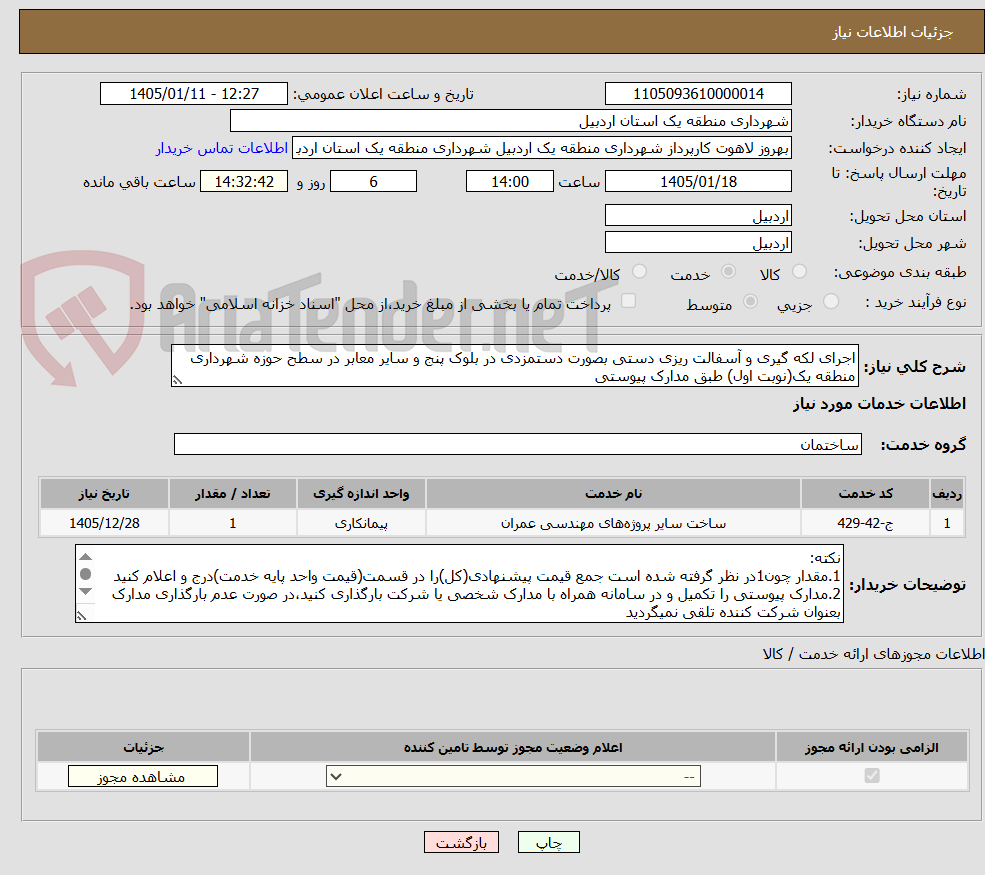The height and width of the screenshot is (875, 985).
Task: Select the جزیی purchase type radio
Action: [x=830, y=302]
